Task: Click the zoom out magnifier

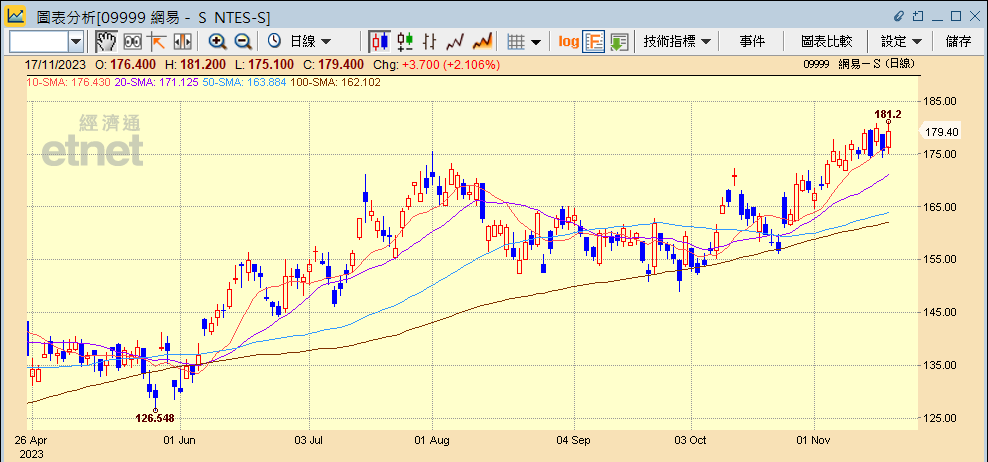Action: pos(242,41)
